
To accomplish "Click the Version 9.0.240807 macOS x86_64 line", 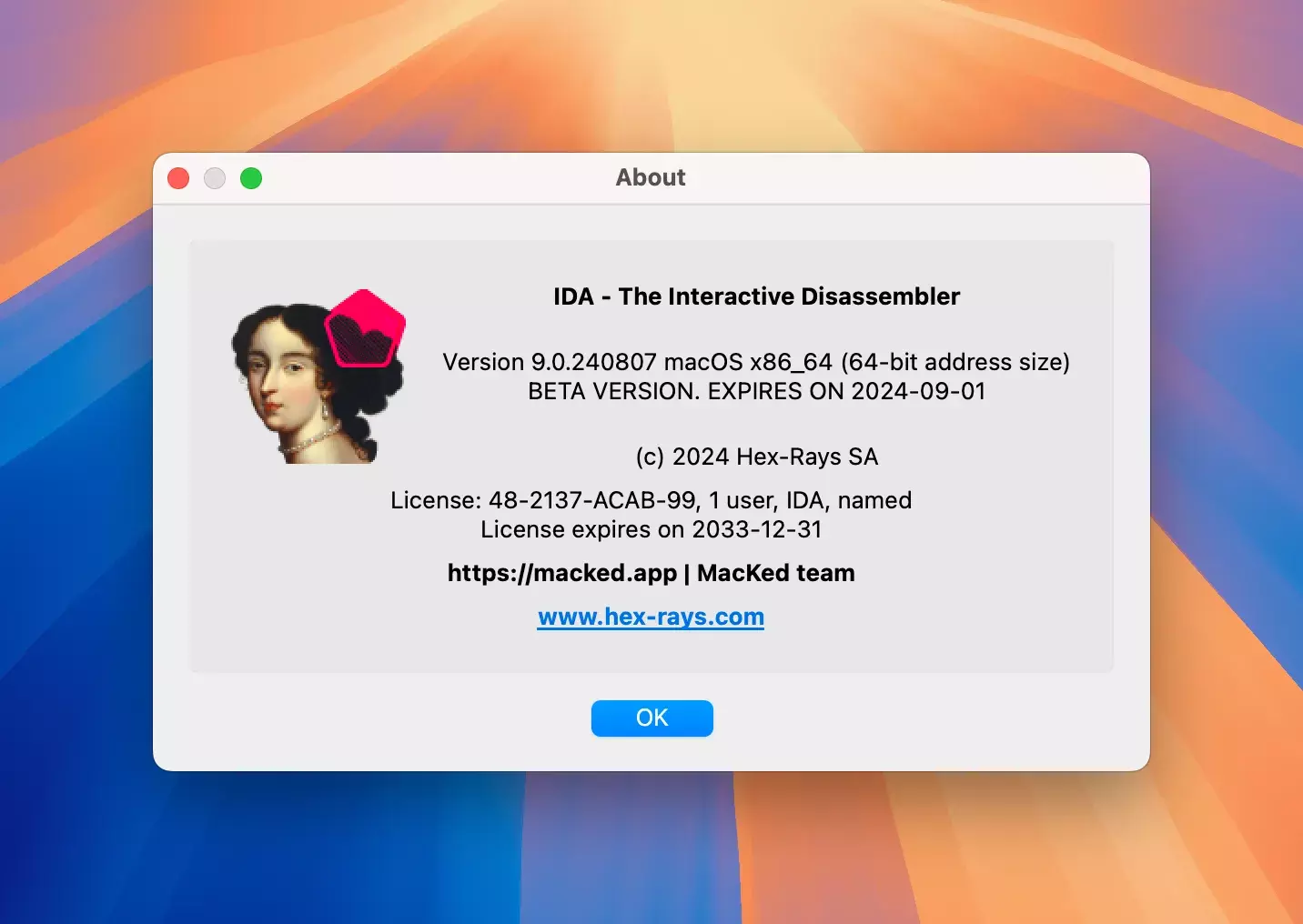I will click(756, 362).
